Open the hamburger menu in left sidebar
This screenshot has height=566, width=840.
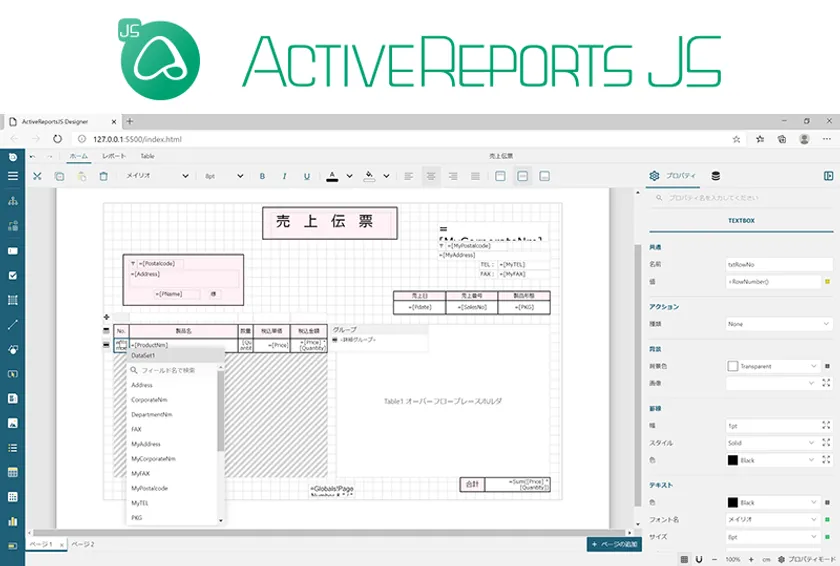click(13, 176)
